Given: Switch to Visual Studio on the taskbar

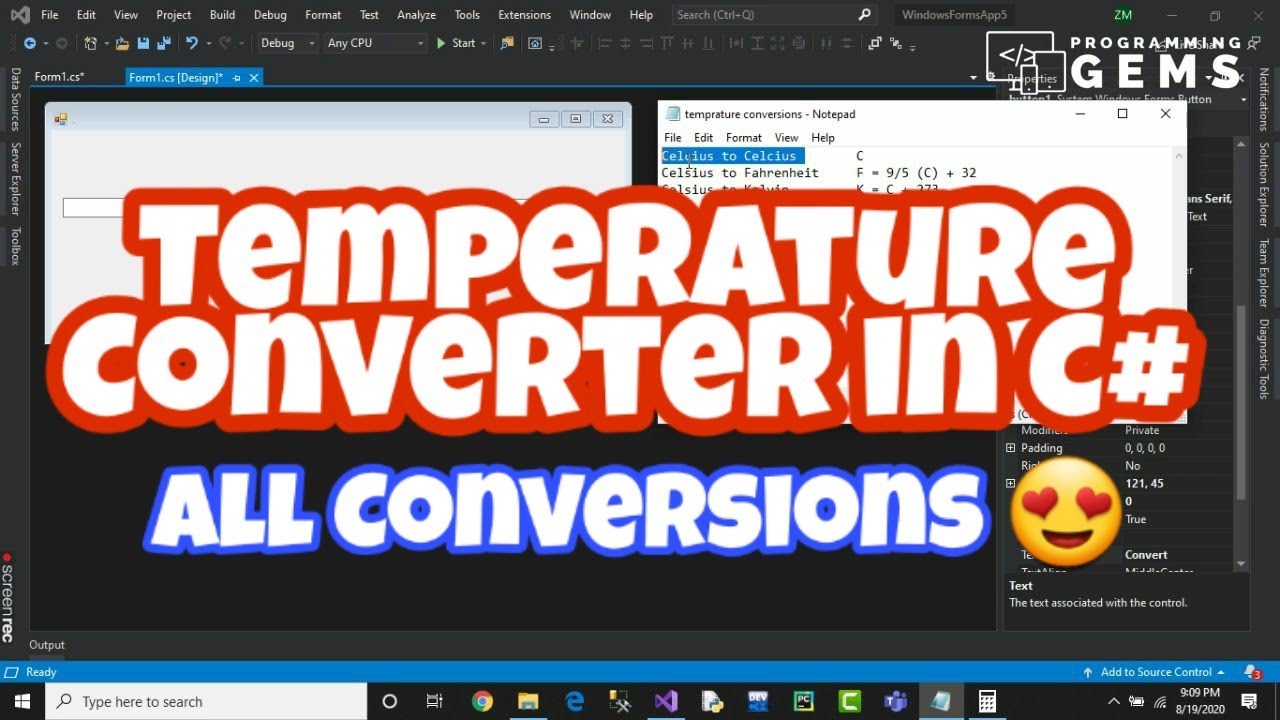Looking at the screenshot, I should pos(666,701).
